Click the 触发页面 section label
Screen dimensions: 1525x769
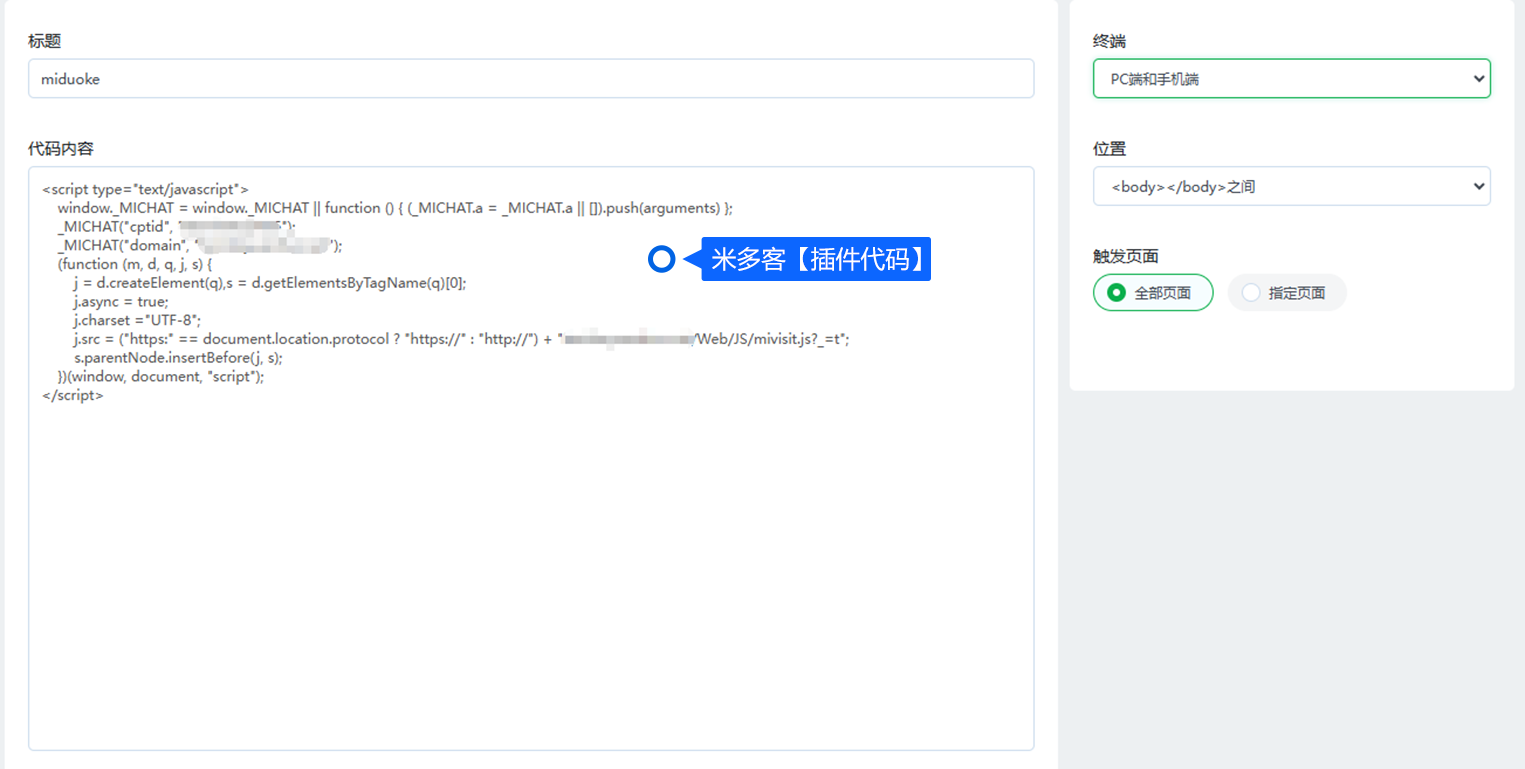pyautogui.click(x=1125, y=256)
